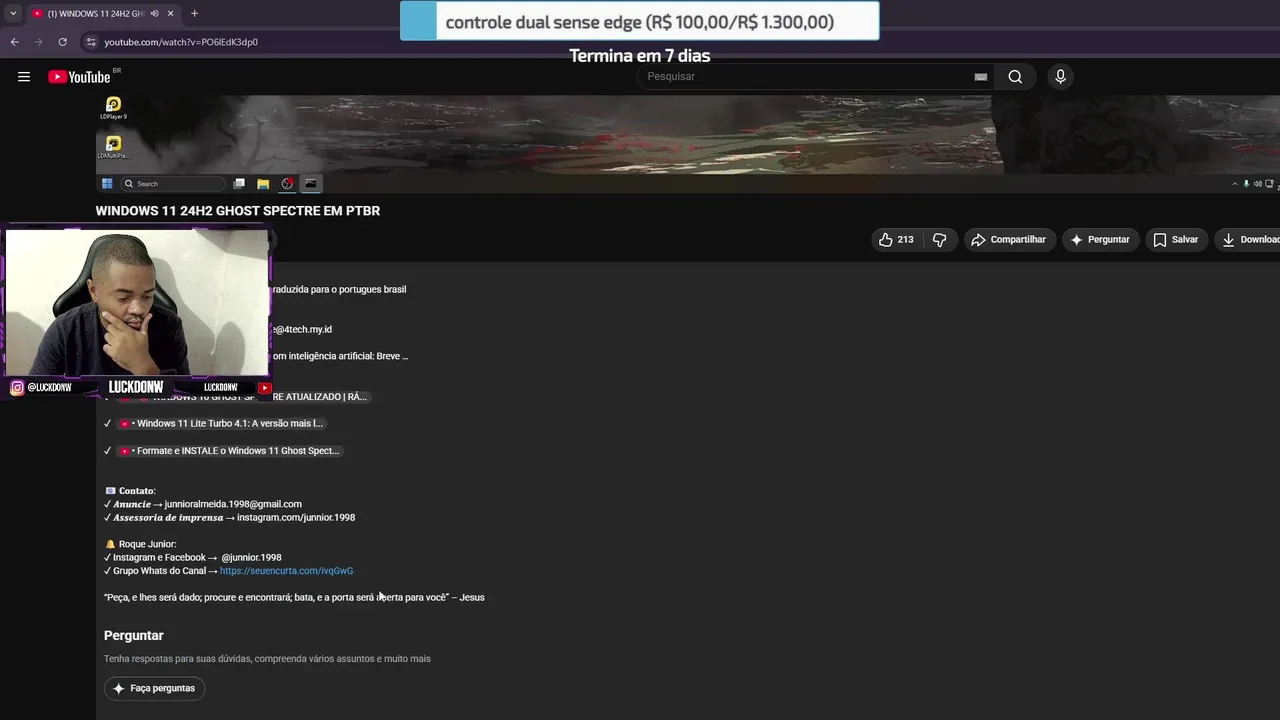1280x720 pixels.
Task: Open the tab search dropdown arrow
Action: (x=13, y=13)
